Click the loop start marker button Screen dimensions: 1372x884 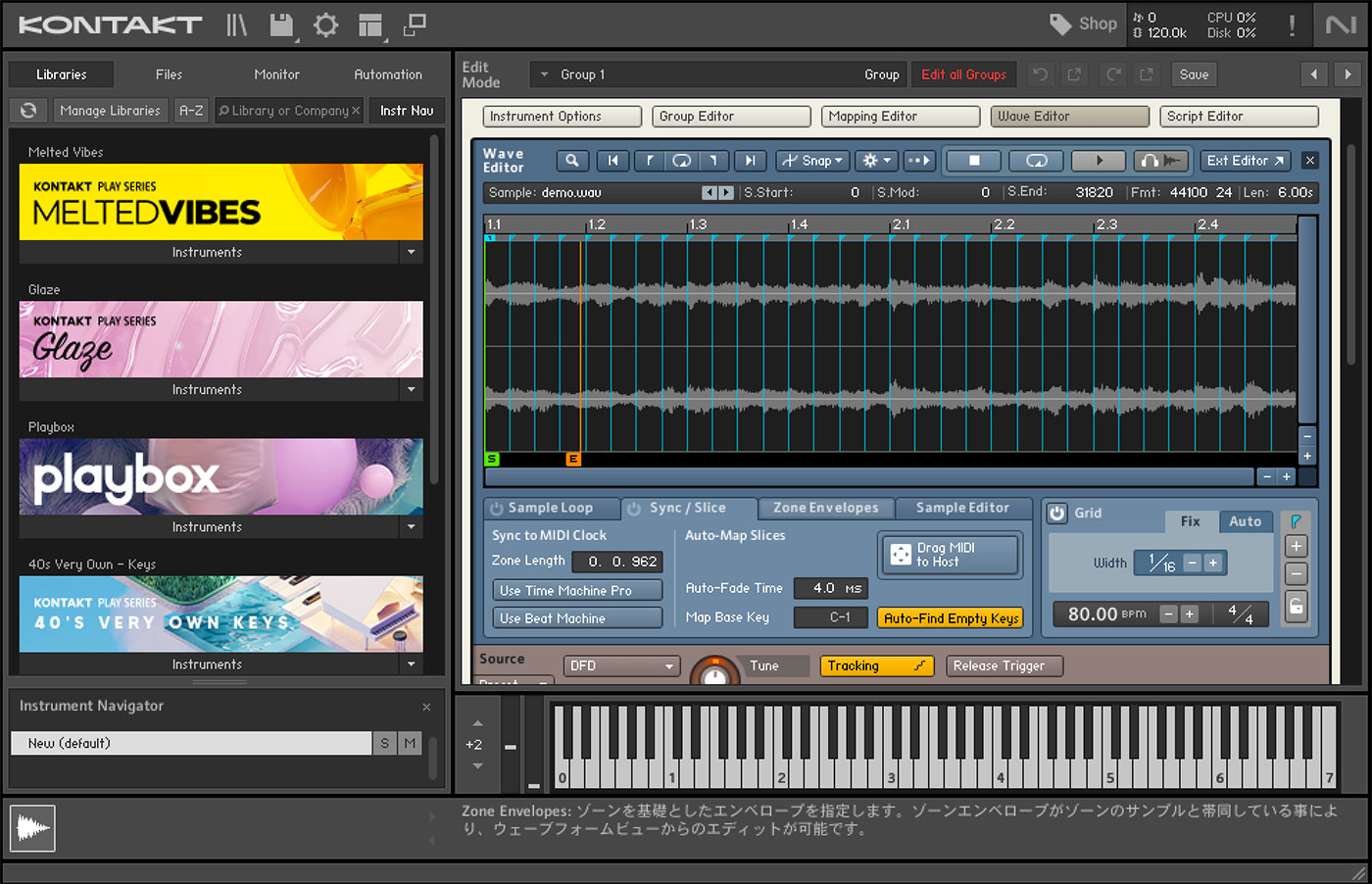pyautogui.click(x=649, y=161)
